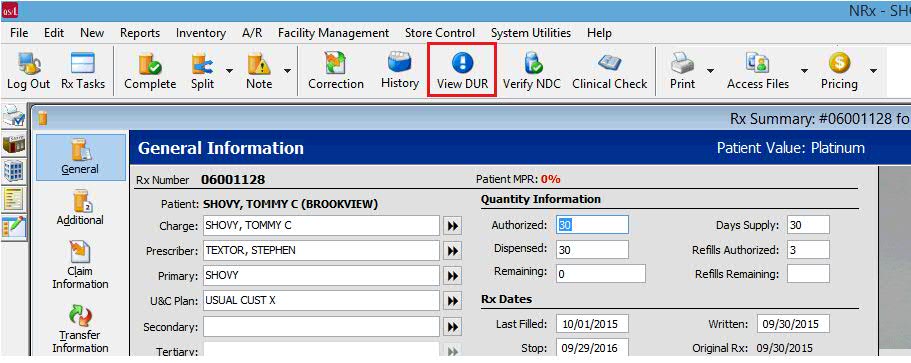Open the System Utilities menu
Viewport: 911px width, 363px height.
click(x=531, y=33)
